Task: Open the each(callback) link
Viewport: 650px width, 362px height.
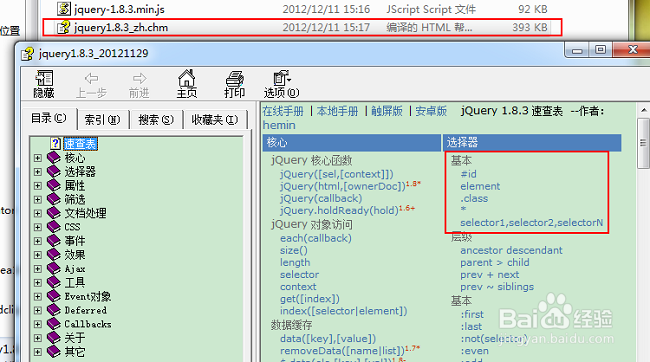Action: pyautogui.click(x=315, y=238)
